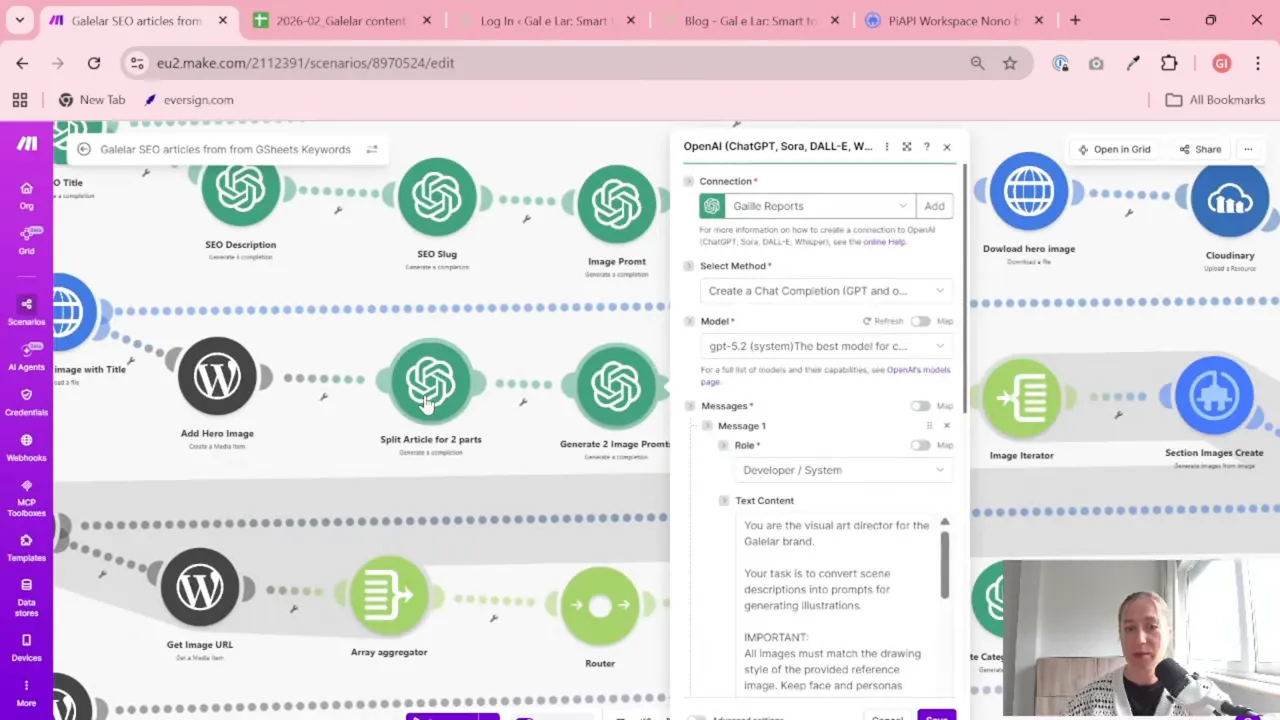
Task: Close the OpenAI module settings panel
Action: 947,147
